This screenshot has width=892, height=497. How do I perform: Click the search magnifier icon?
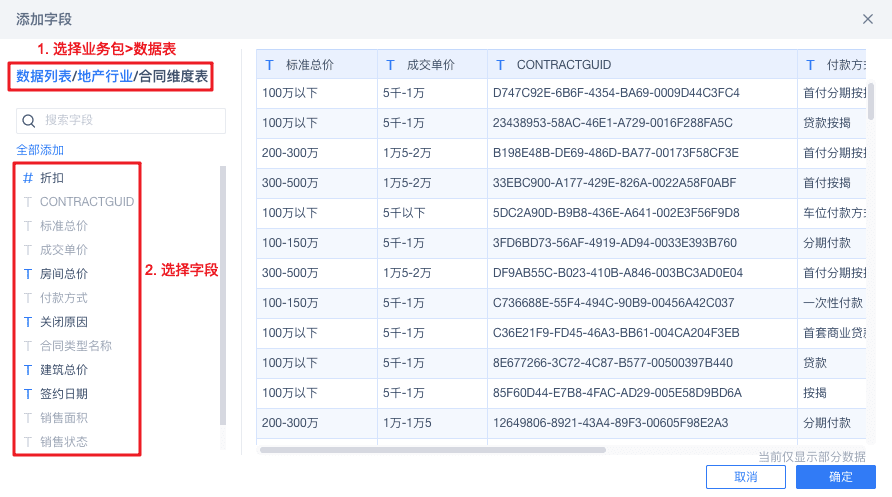coord(29,121)
